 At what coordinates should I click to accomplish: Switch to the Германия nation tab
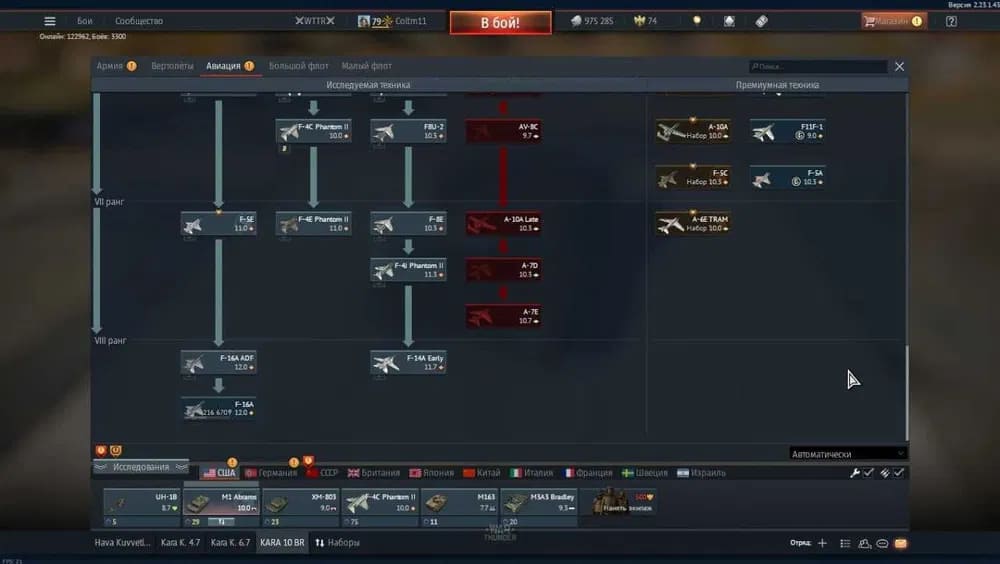(x=271, y=473)
